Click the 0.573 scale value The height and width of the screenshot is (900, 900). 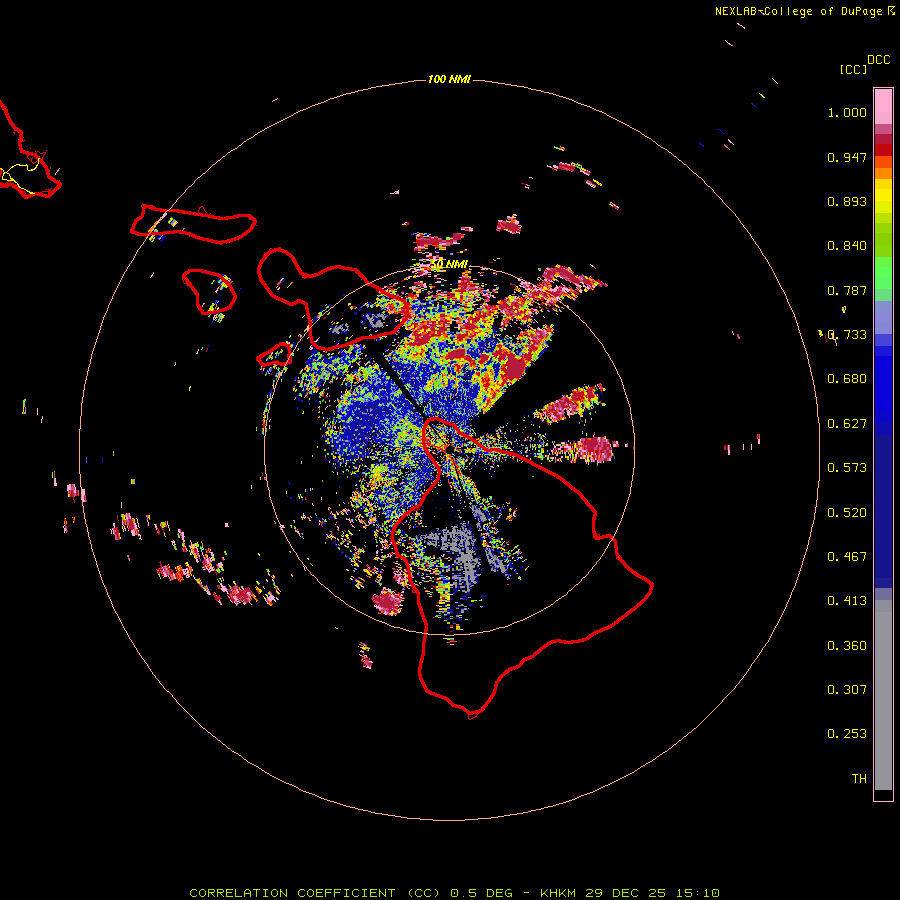[847, 468]
